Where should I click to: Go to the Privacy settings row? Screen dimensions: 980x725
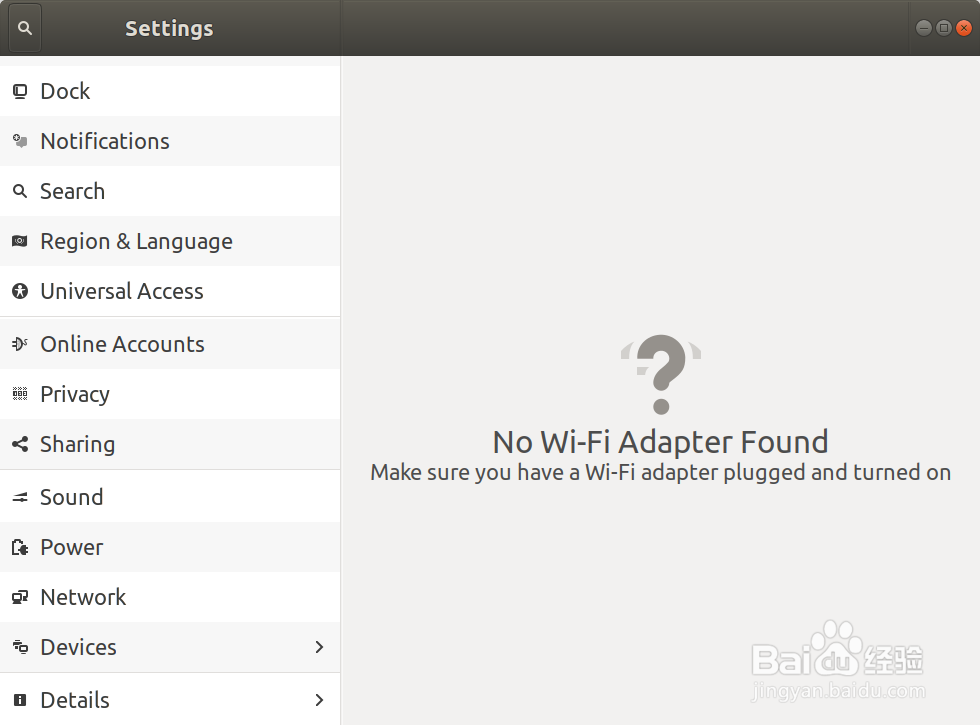pyautogui.click(x=170, y=394)
